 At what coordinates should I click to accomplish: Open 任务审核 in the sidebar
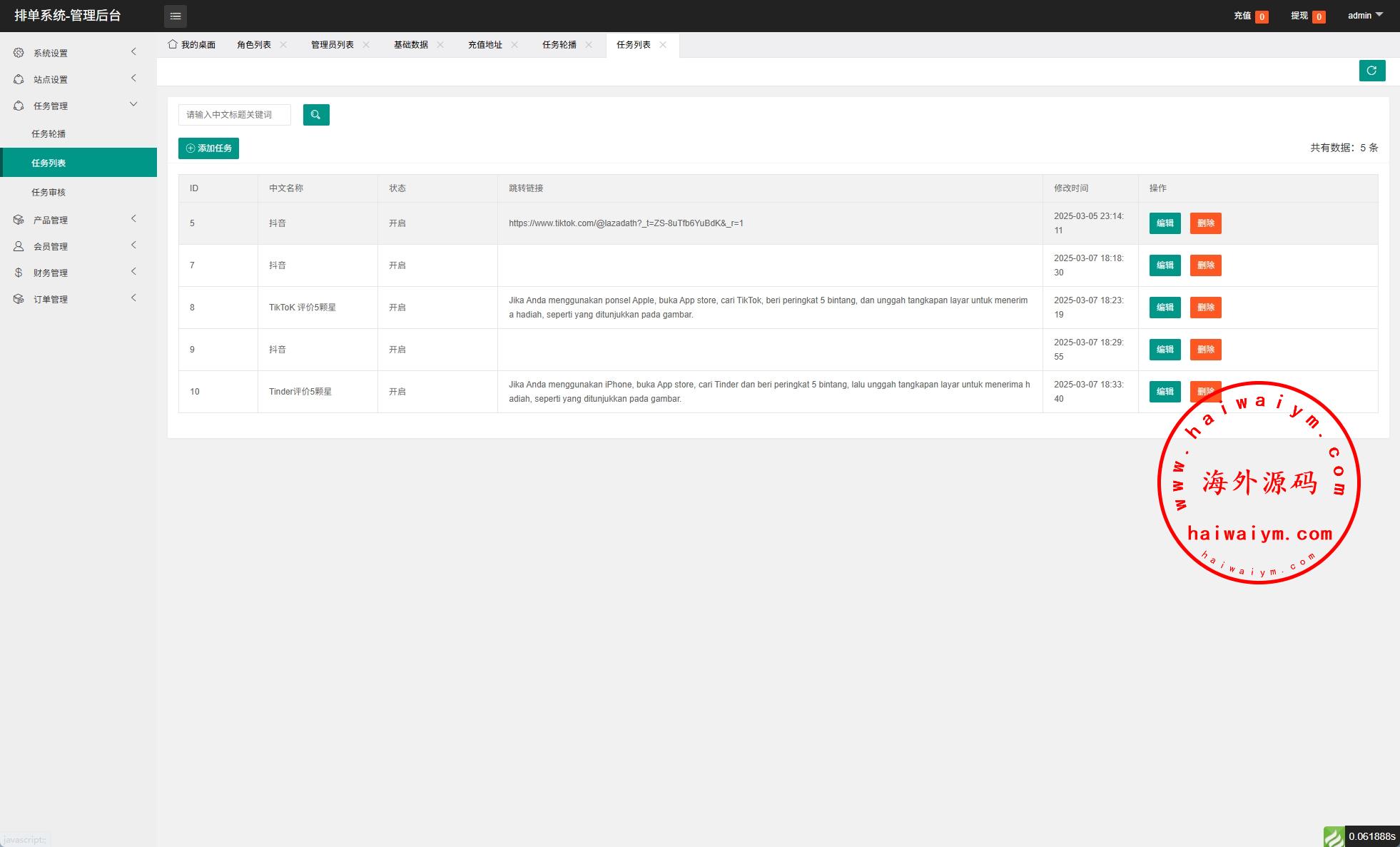[49, 192]
